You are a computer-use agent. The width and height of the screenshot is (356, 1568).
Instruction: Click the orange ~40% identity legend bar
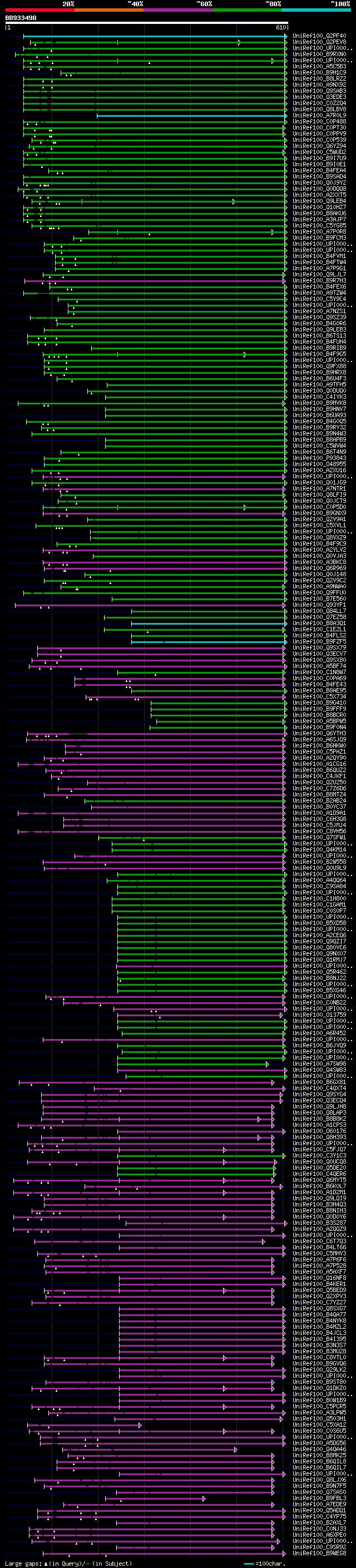click(109, 10)
